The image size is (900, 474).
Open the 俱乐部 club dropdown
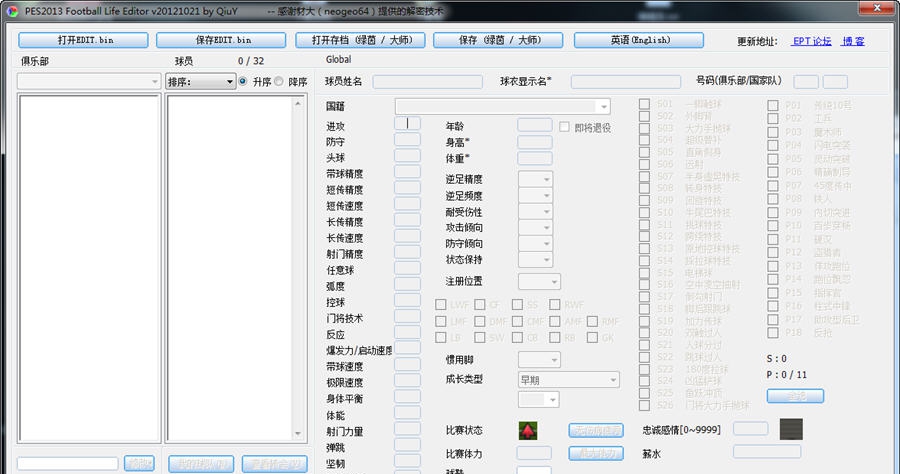89,81
